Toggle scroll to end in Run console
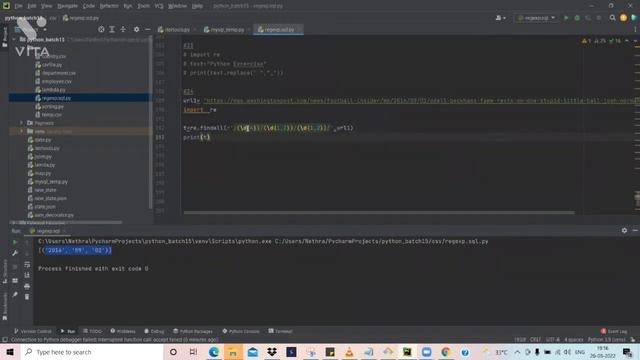 click(27, 275)
